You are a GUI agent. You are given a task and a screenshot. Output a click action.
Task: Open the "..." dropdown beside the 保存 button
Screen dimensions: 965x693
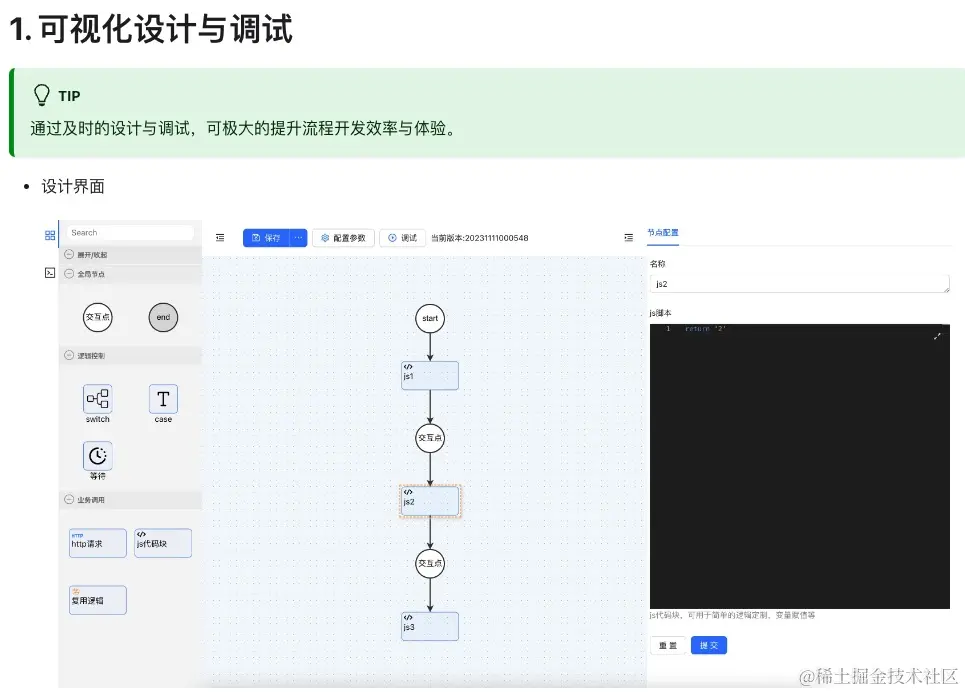[298, 237]
